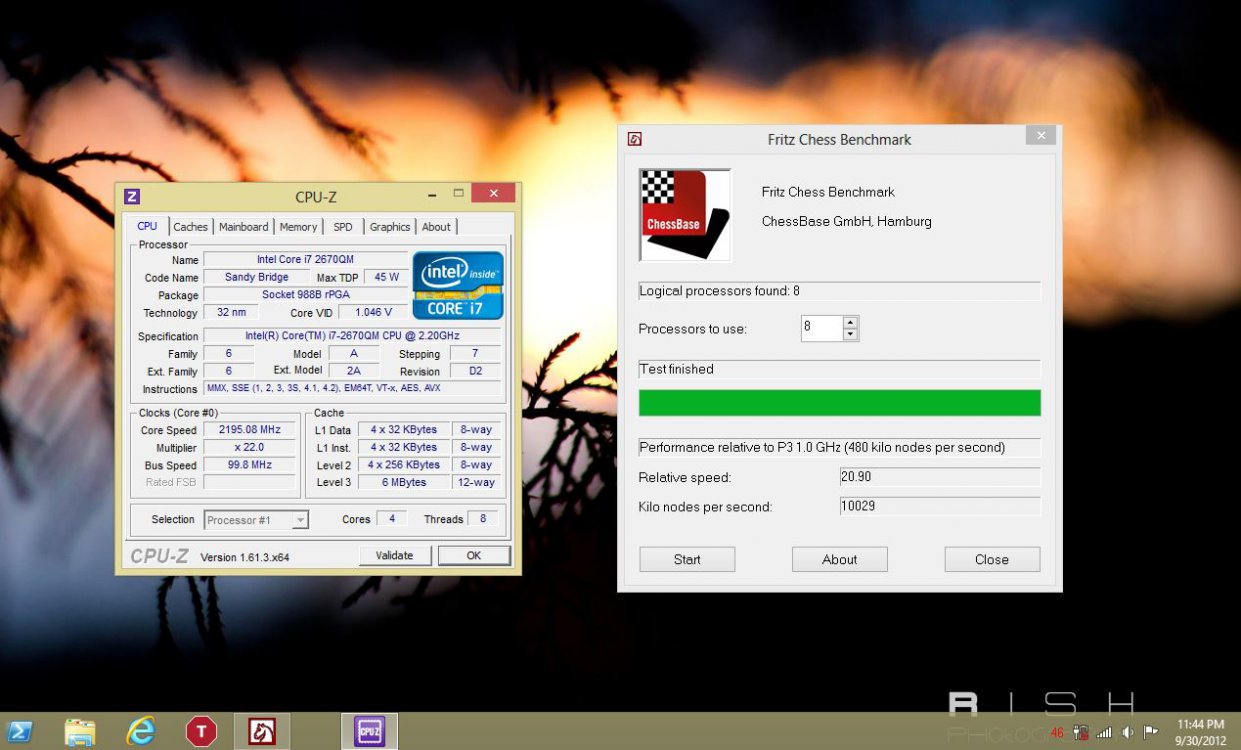Click the technology value '32 nm'
This screenshot has width=1241, height=750.
[230, 313]
